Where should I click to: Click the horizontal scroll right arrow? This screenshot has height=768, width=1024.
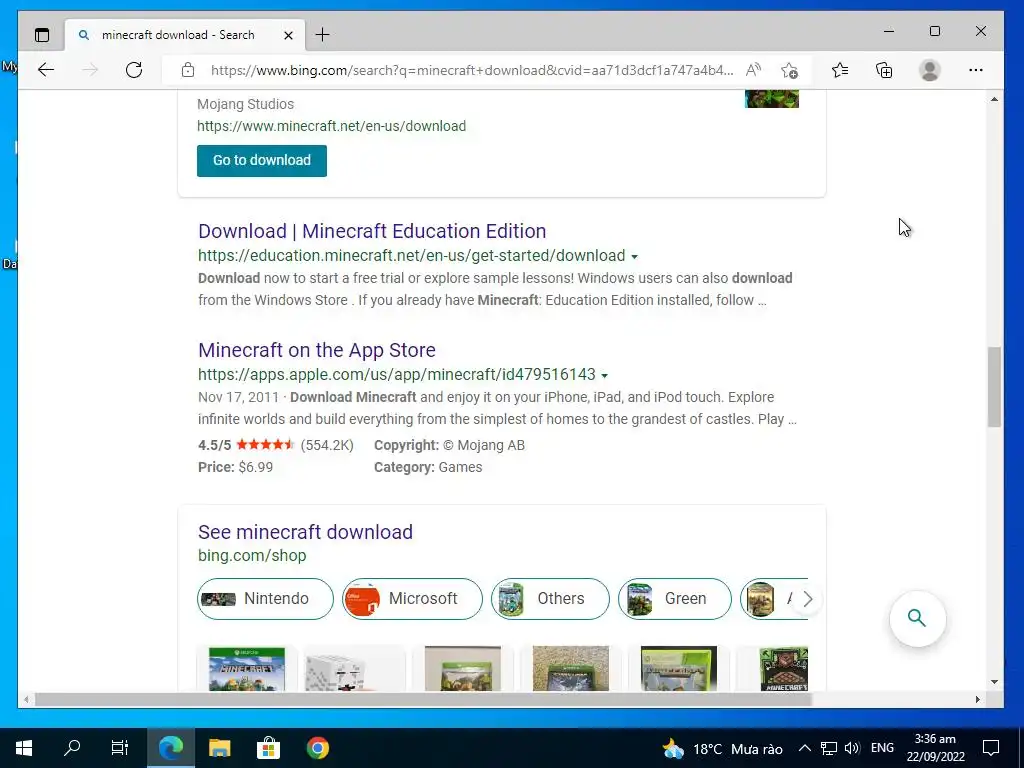[977, 699]
